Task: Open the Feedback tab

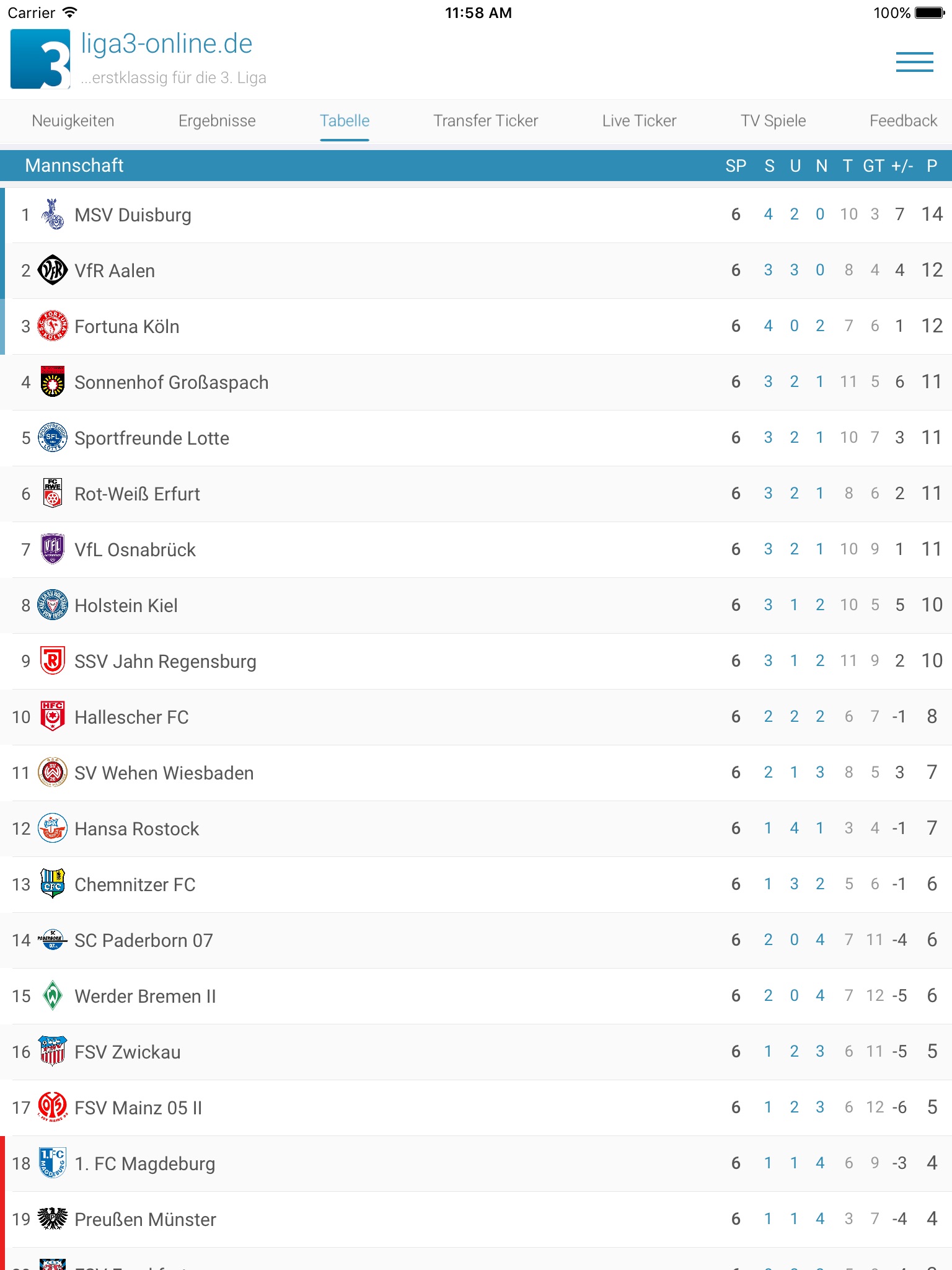Action: coord(903,121)
